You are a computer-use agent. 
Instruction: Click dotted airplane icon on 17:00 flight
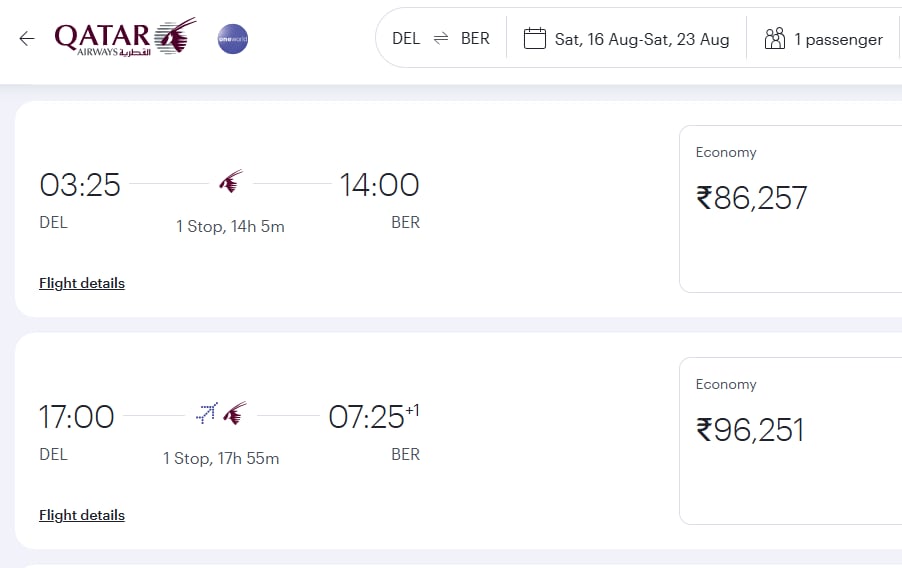207,413
